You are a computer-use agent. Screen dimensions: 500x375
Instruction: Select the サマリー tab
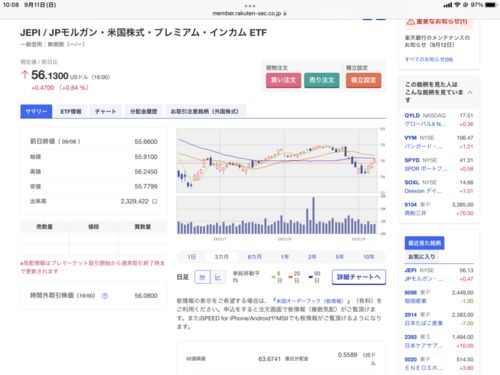pos(36,111)
